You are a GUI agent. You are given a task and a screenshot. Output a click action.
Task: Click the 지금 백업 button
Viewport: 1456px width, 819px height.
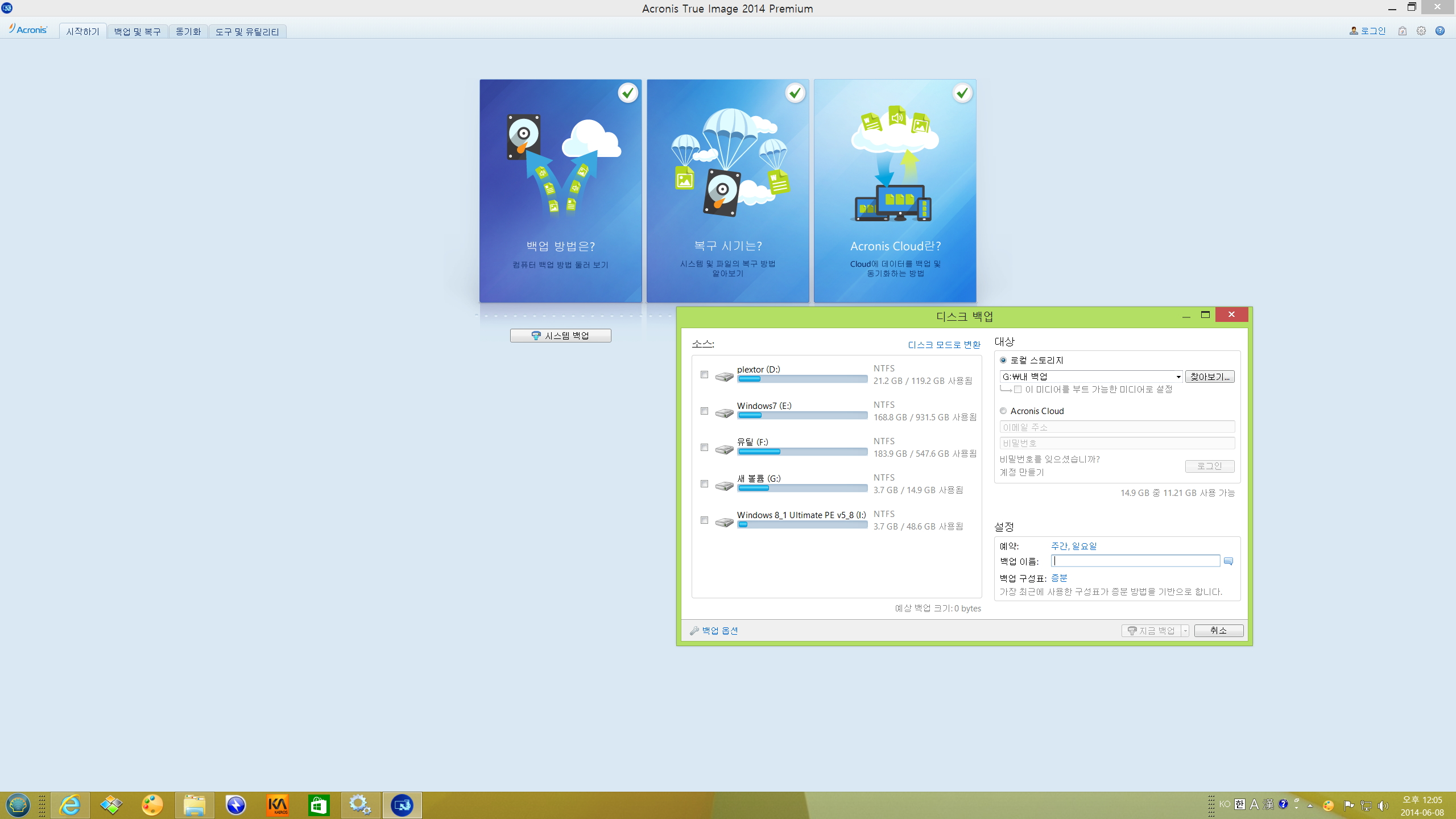tap(1151, 631)
